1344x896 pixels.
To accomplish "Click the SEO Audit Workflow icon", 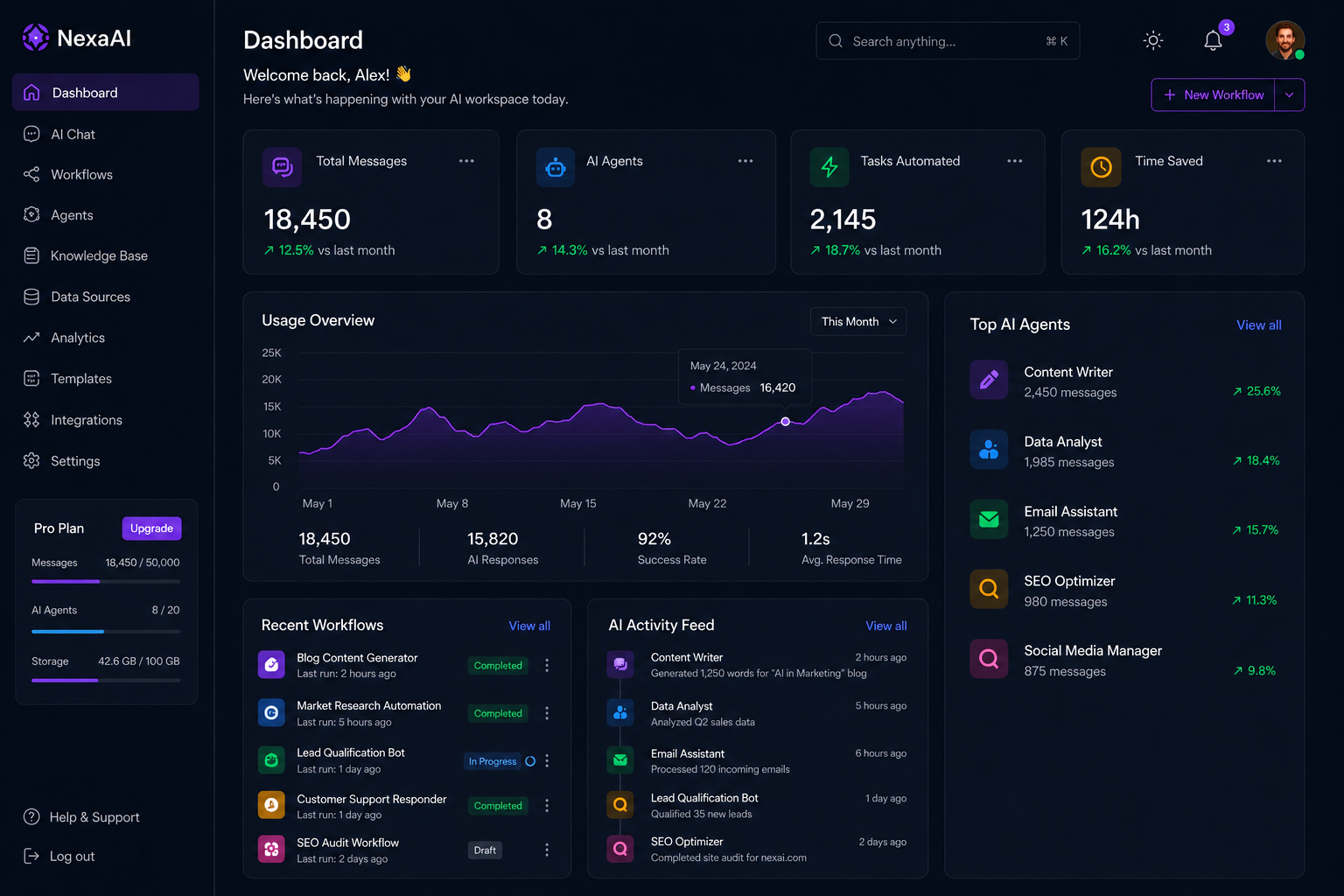I will point(271,849).
